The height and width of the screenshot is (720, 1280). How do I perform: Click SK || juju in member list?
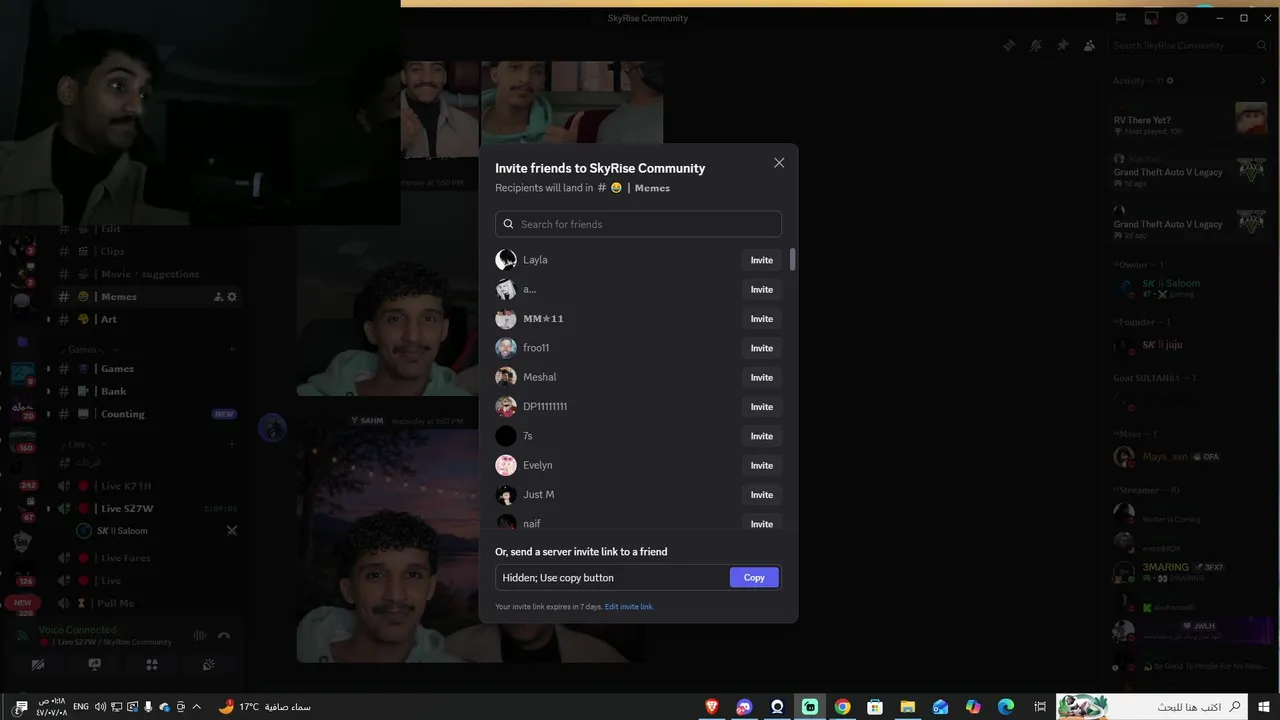(1190, 345)
